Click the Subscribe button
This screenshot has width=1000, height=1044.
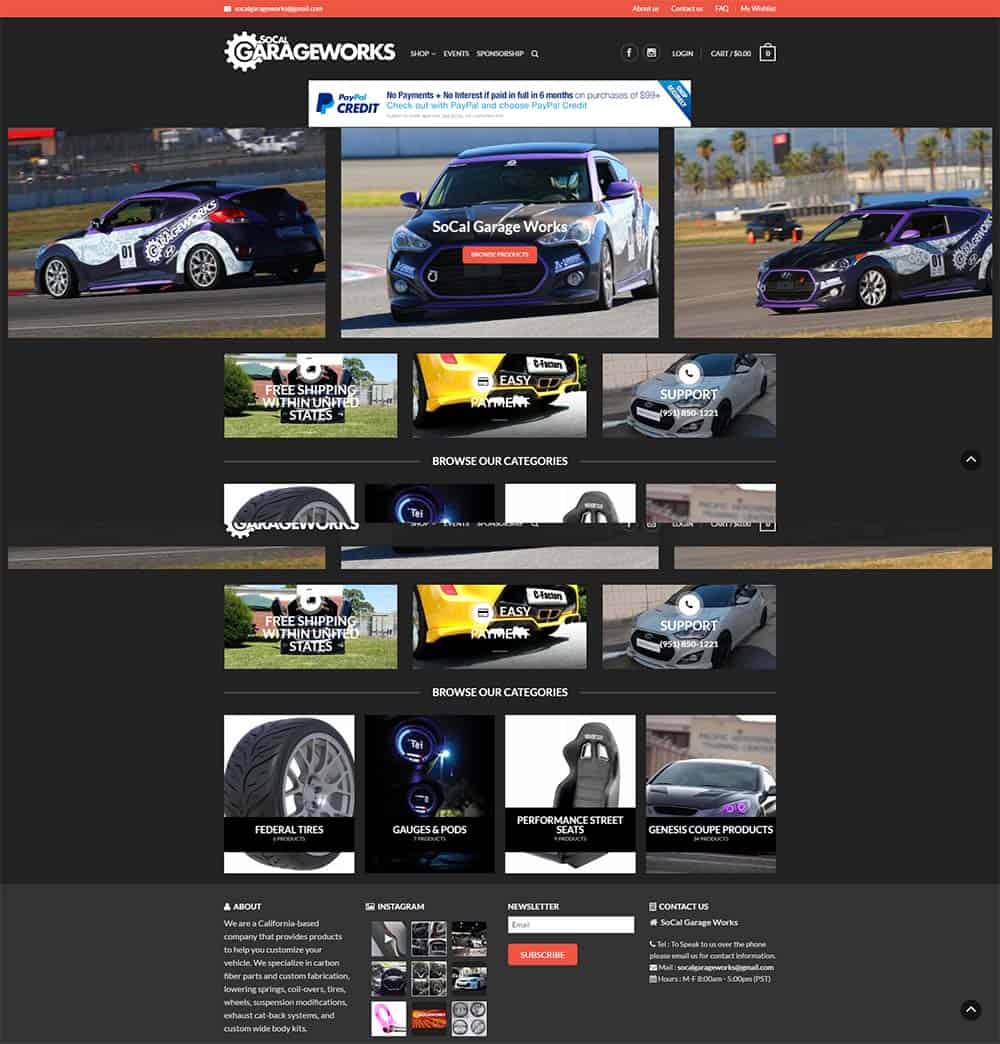click(542, 955)
